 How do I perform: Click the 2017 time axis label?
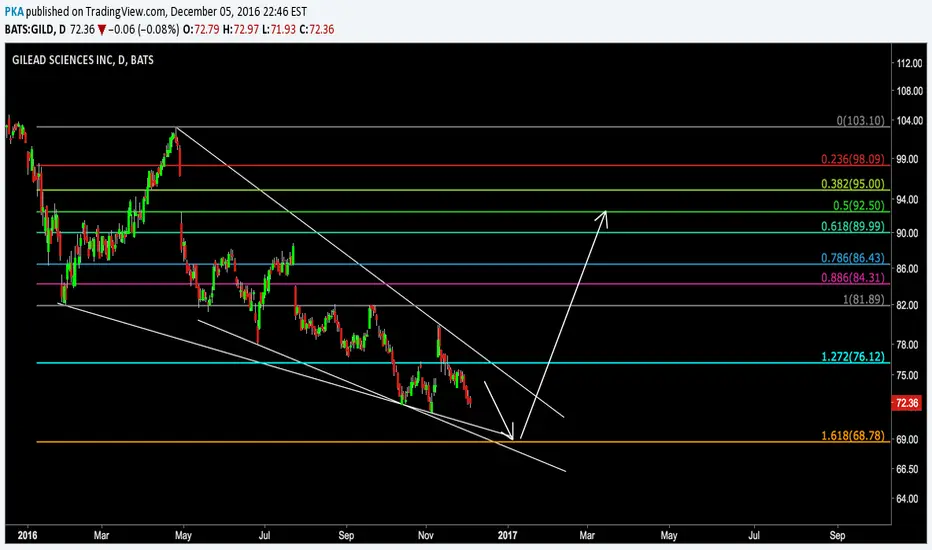[508, 535]
